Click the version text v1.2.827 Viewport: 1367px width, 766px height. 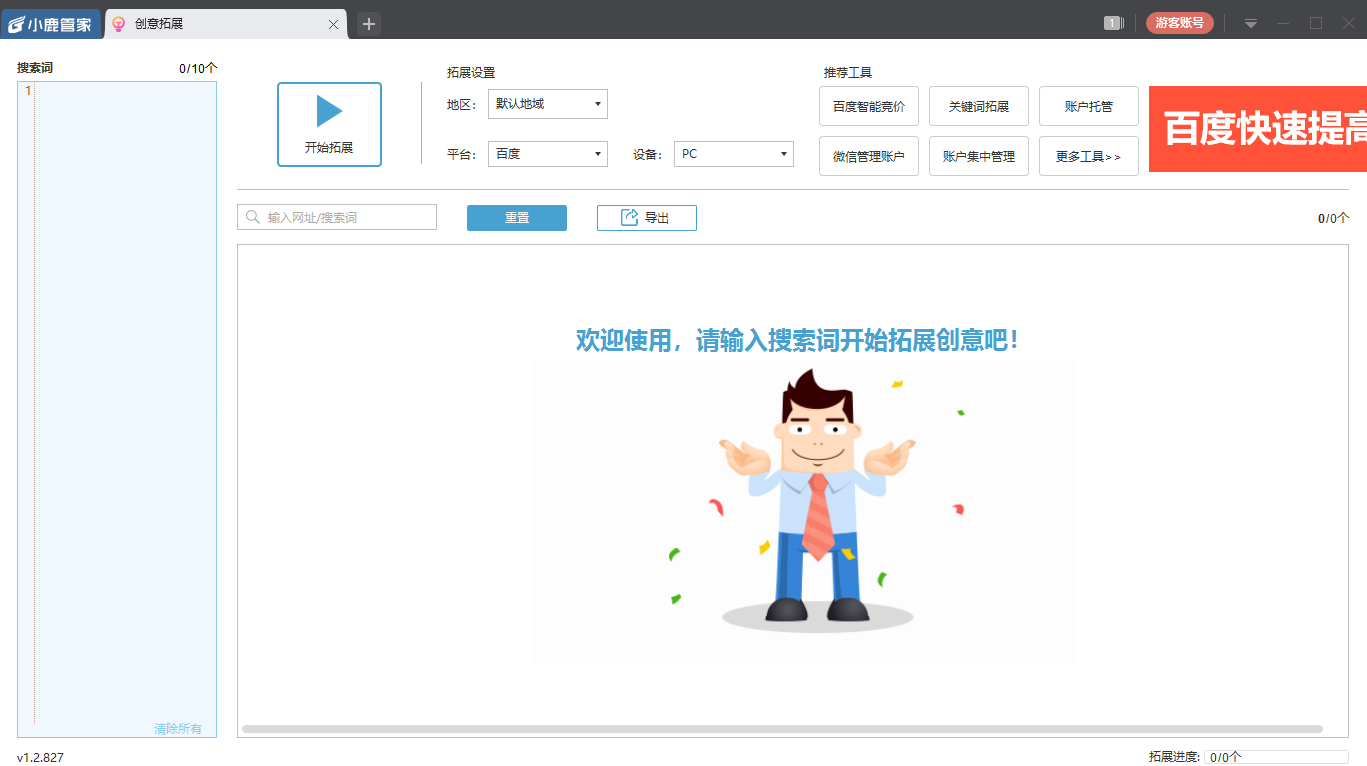pyautogui.click(x=40, y=758)
